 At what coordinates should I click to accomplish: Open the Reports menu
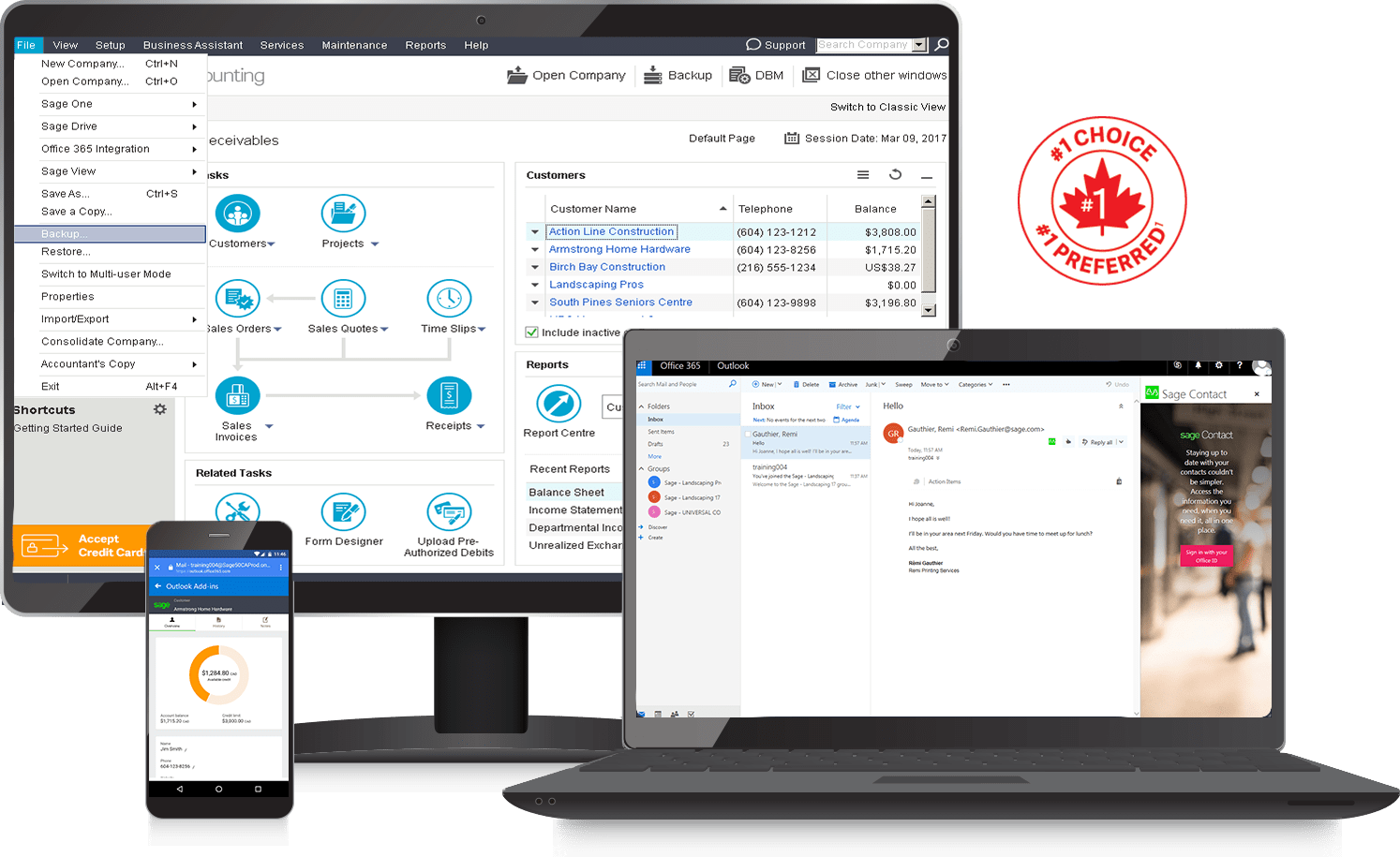click(x=425, y=45)
